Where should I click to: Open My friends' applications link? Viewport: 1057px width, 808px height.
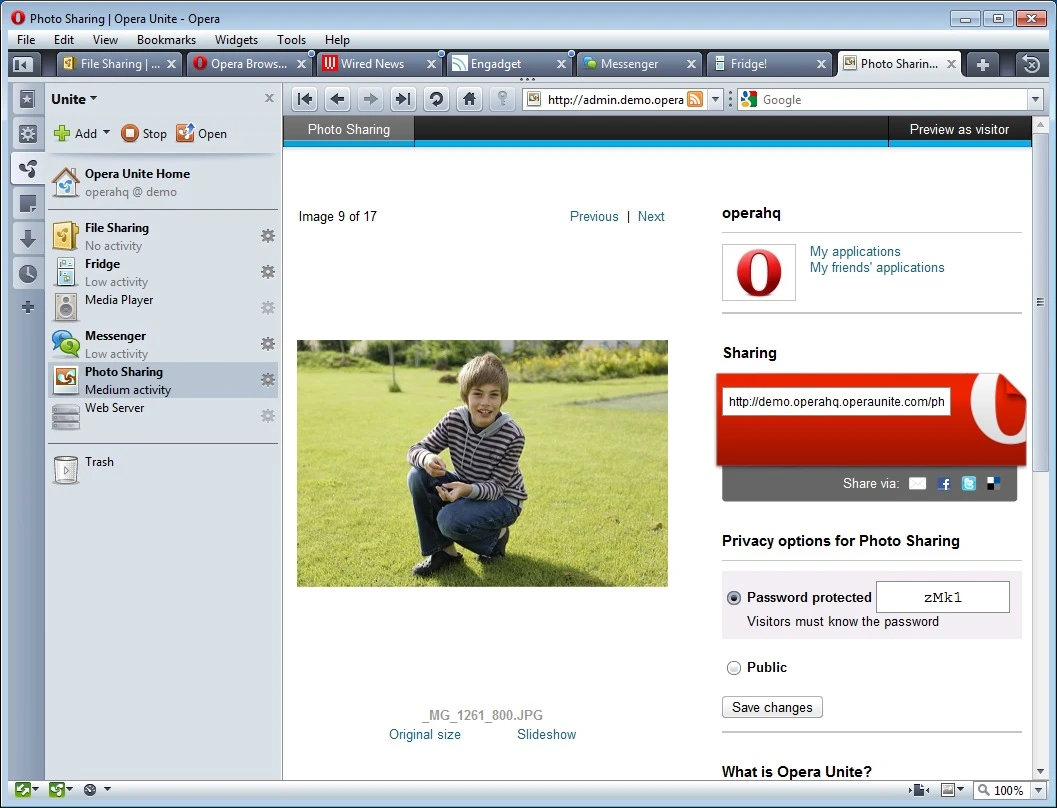(877, 268)
